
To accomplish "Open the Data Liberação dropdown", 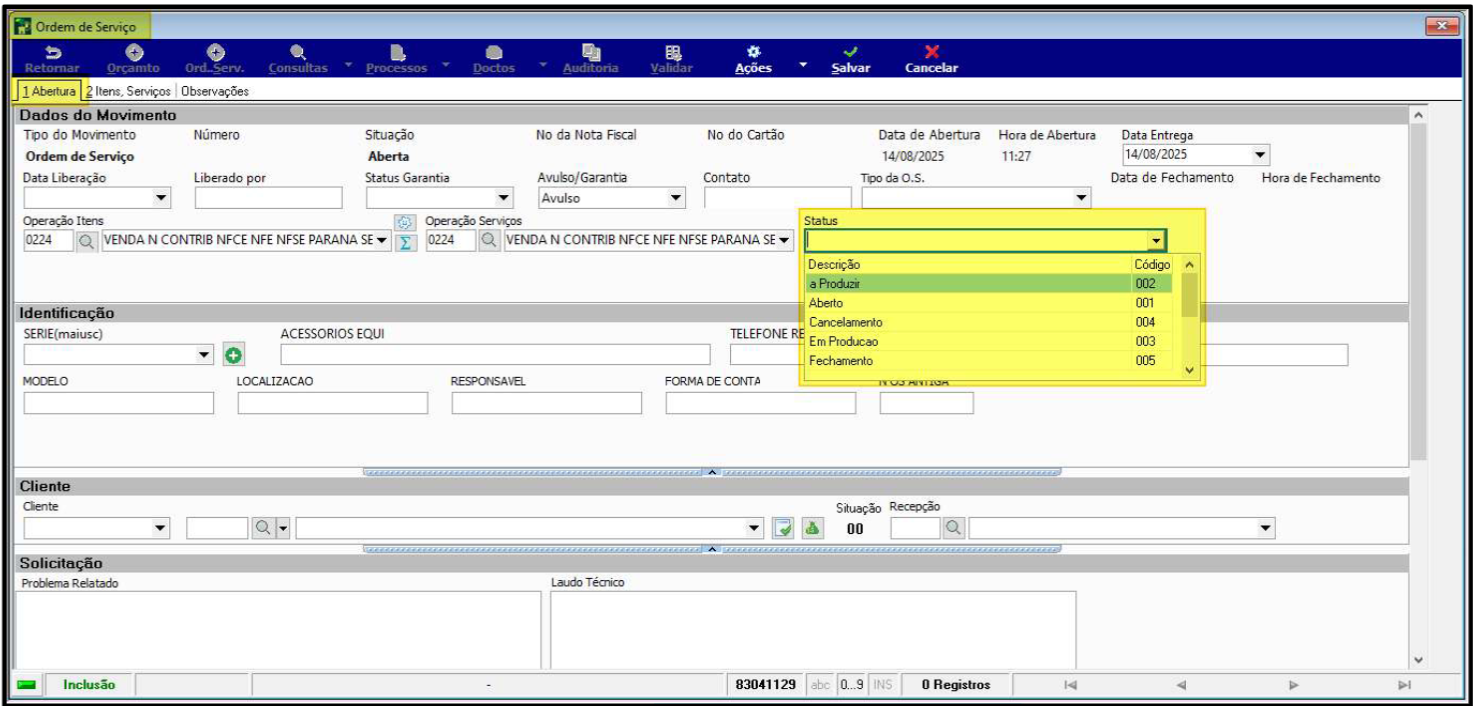I will tap(162, 198).
